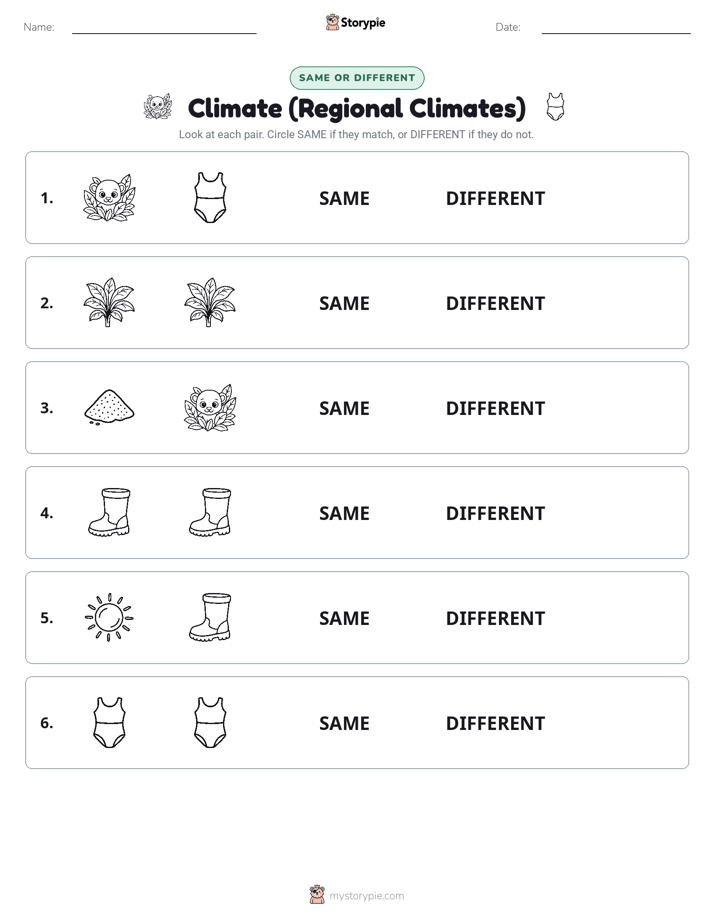The width and height of the screenshot is (714, 924).
Task: Click the first plant icon in row 2
Action: (109, 302)
